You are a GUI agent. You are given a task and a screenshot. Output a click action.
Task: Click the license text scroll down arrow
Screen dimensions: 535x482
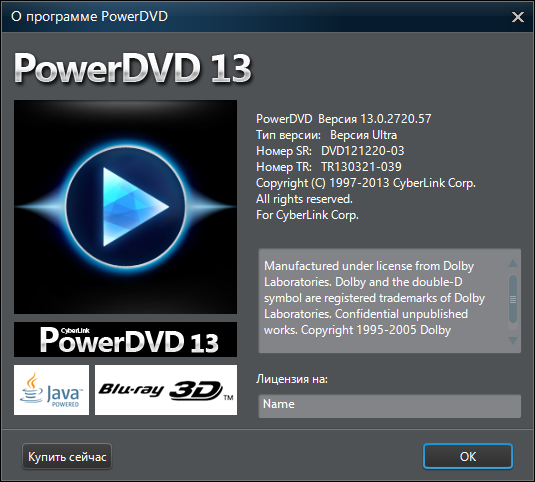click(513, 340)
